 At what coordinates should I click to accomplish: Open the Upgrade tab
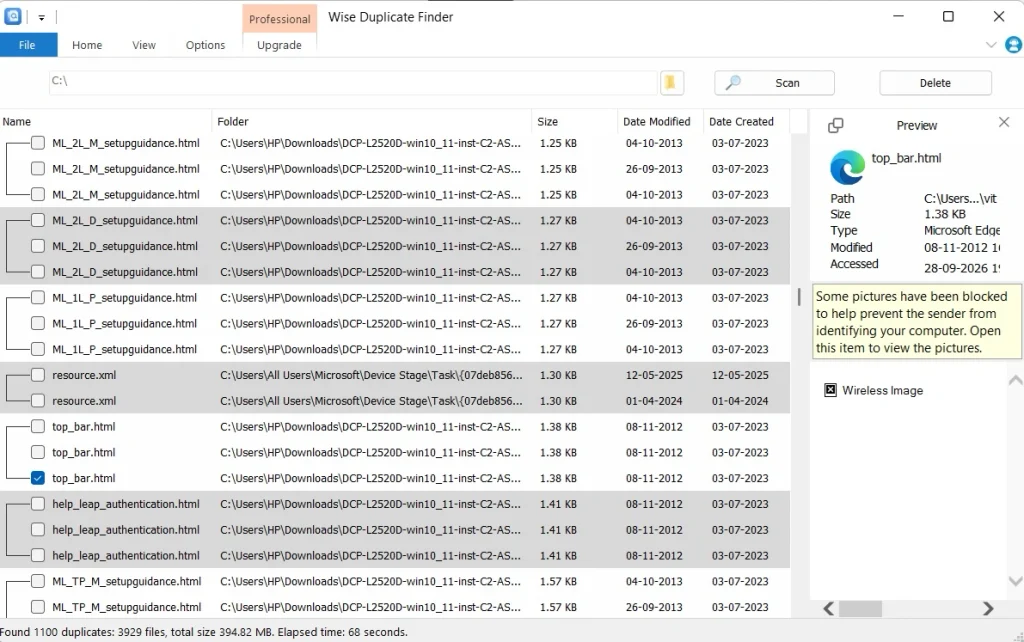pos(279,45)
